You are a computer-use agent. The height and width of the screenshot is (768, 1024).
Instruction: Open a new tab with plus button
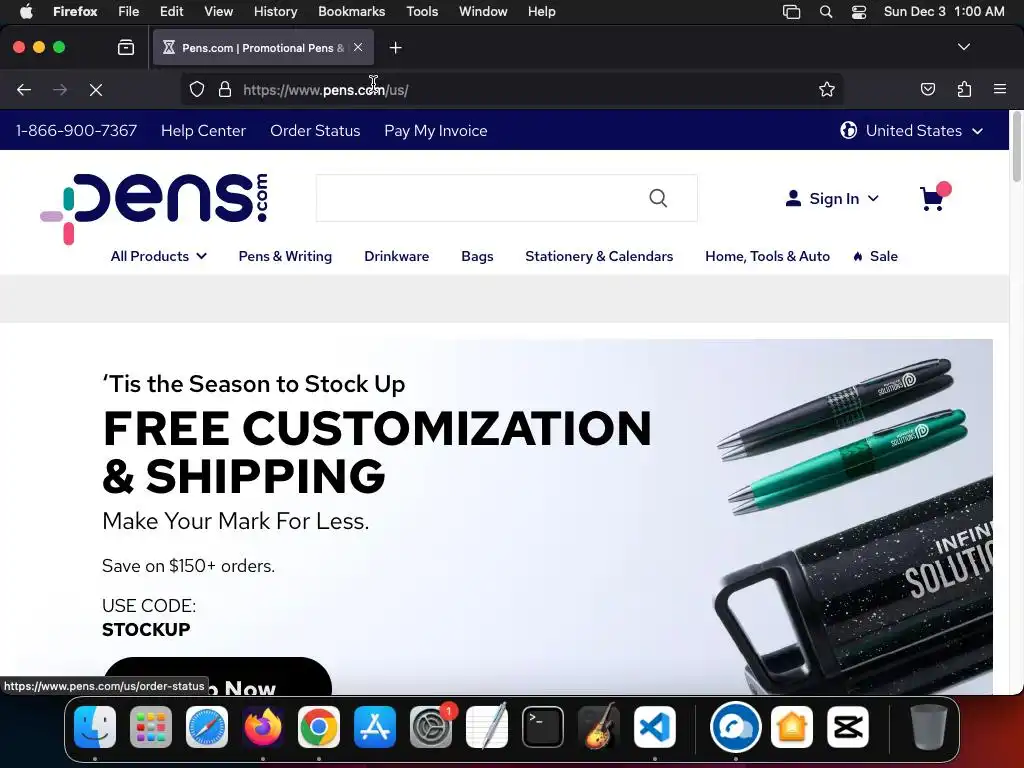tap(395, 48)
